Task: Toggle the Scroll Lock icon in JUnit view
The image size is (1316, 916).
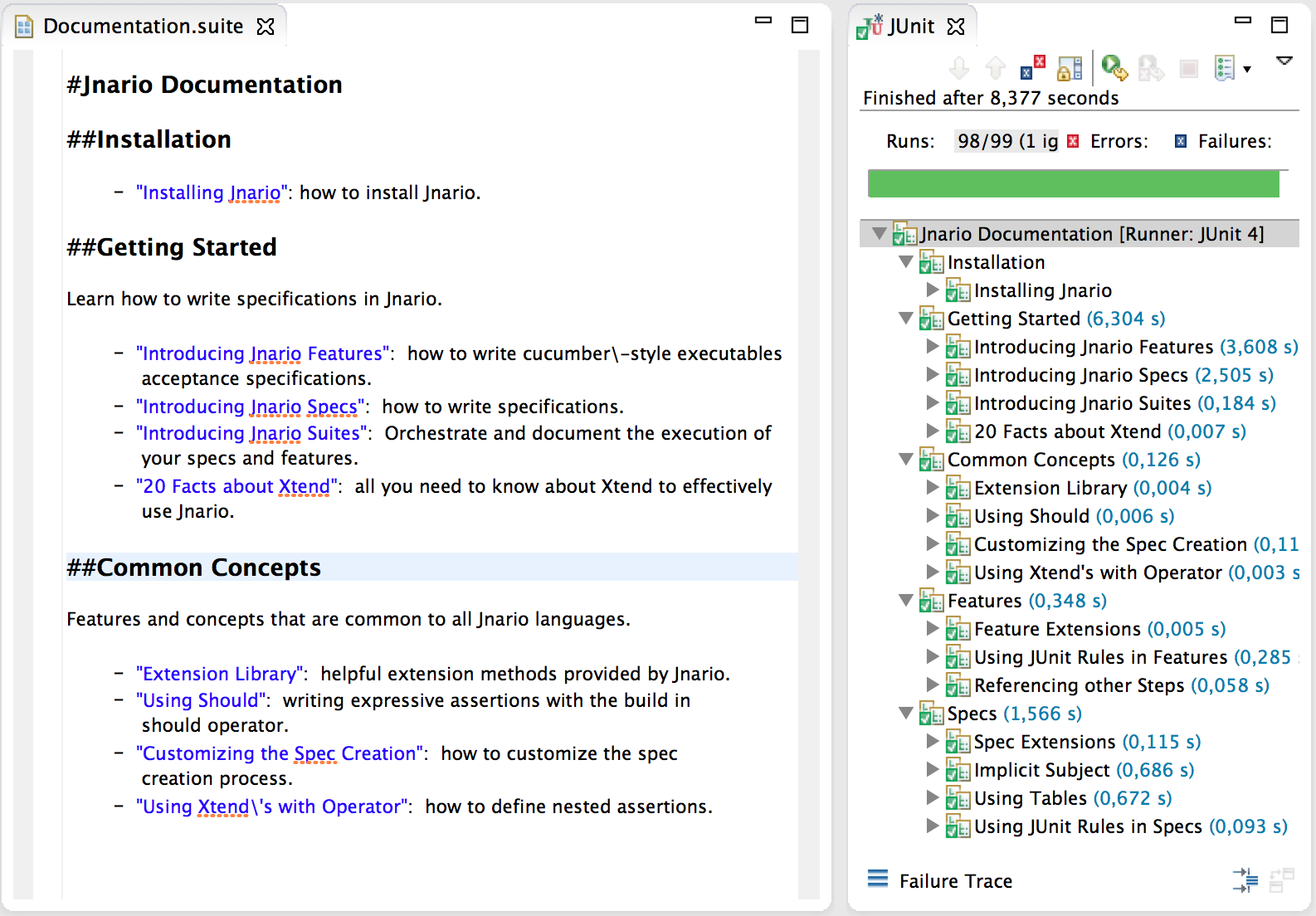Action: pyautogui.click(x=1070, y=68)
